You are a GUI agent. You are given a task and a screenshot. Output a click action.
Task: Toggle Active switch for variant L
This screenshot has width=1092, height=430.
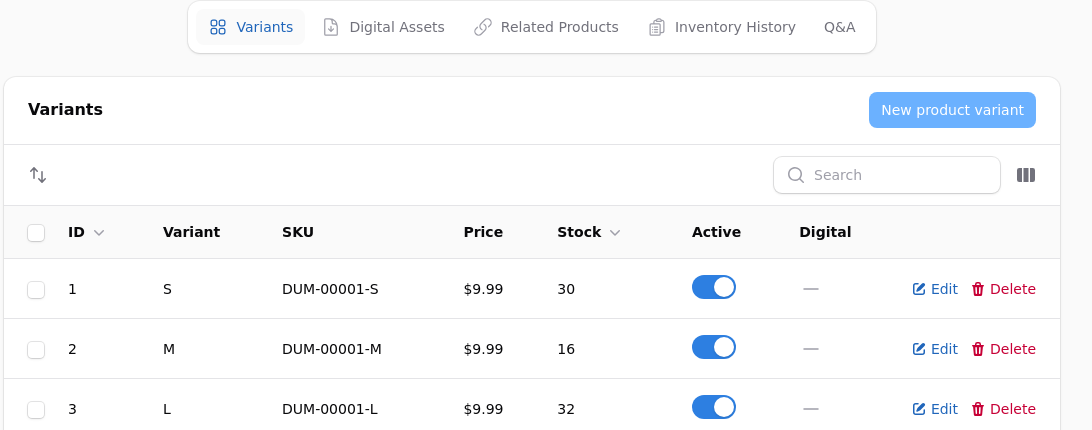click(714, 407)
